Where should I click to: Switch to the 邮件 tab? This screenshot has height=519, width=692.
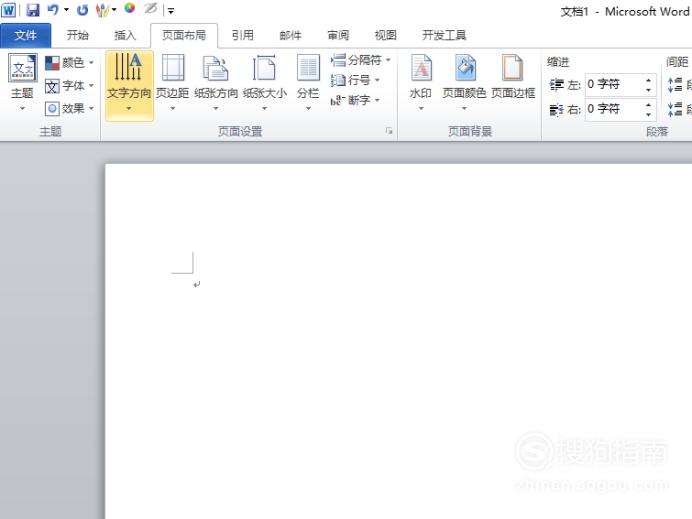coord(290,35)
